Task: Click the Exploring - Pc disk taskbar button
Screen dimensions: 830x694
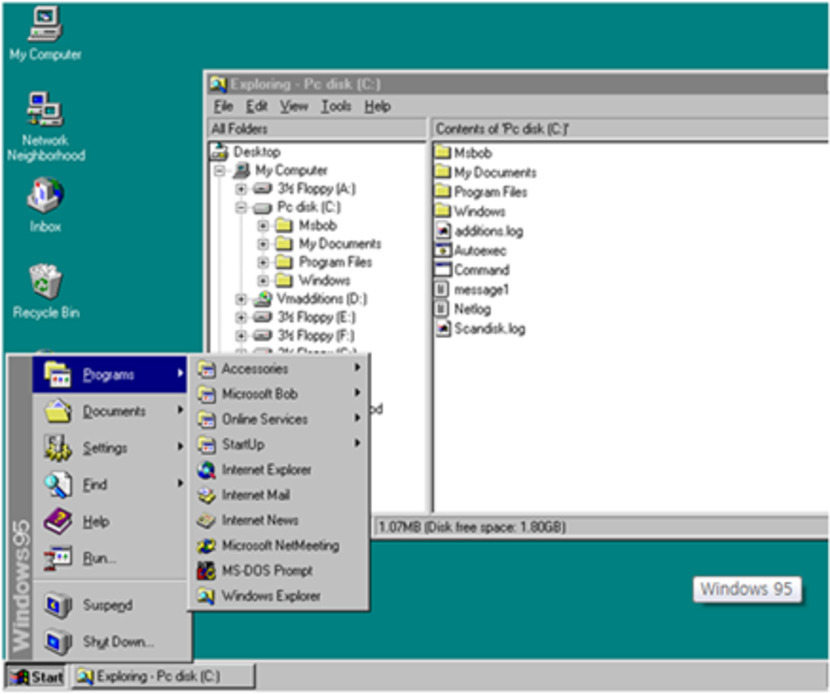Action: tap(161, 677)
